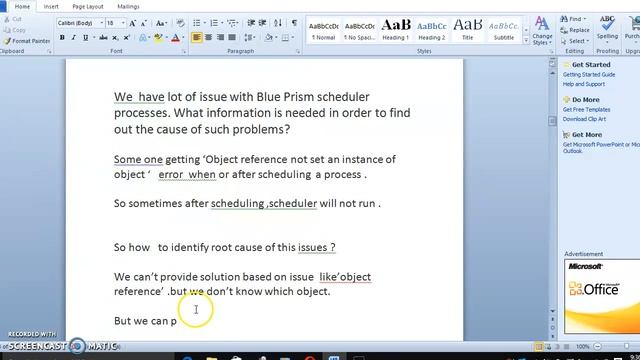Apply the No Spacing style
The height and width of the screenshot is (360, 640).
360,30
